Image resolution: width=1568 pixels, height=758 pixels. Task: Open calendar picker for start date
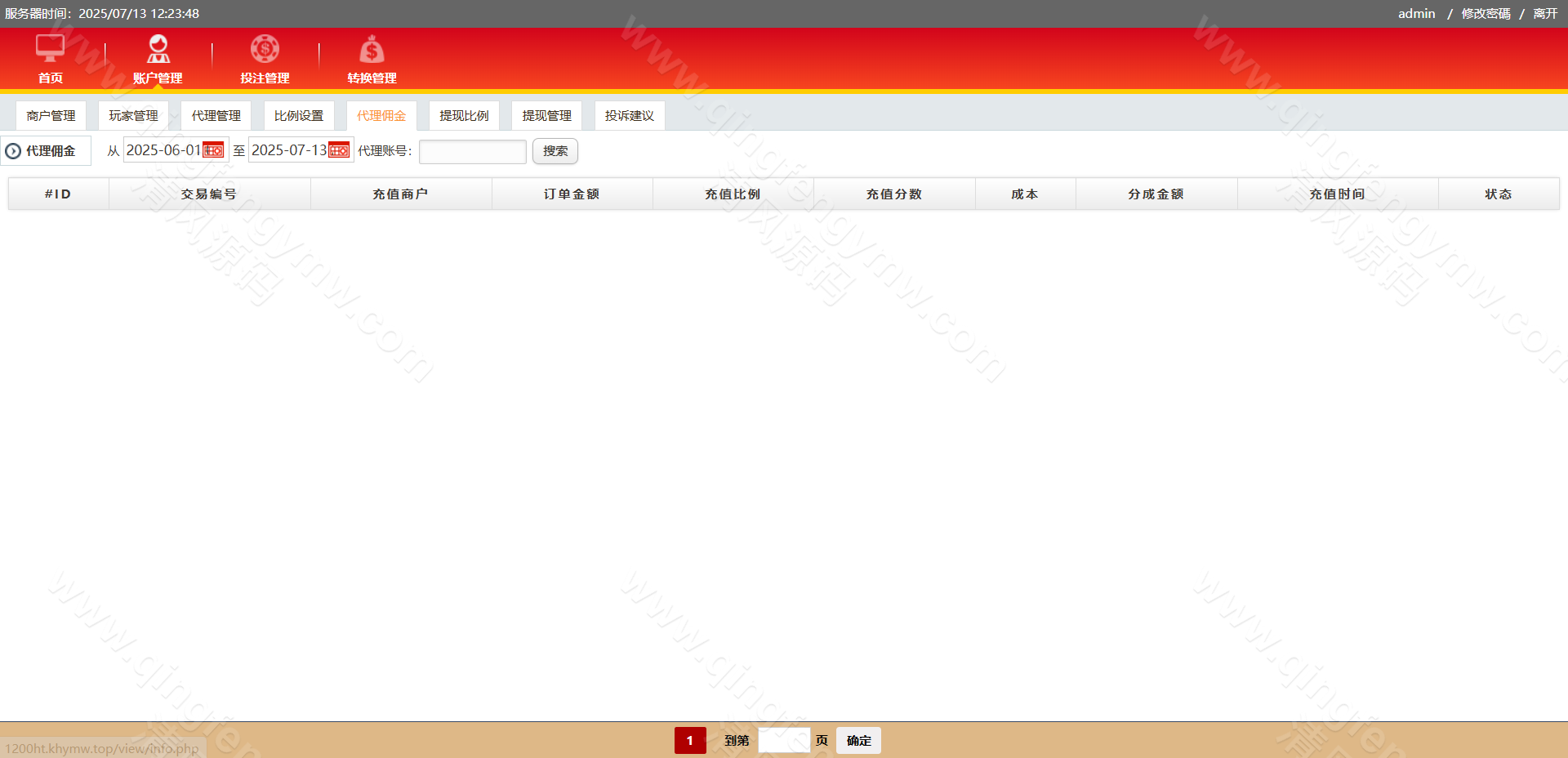coord(213,150)
